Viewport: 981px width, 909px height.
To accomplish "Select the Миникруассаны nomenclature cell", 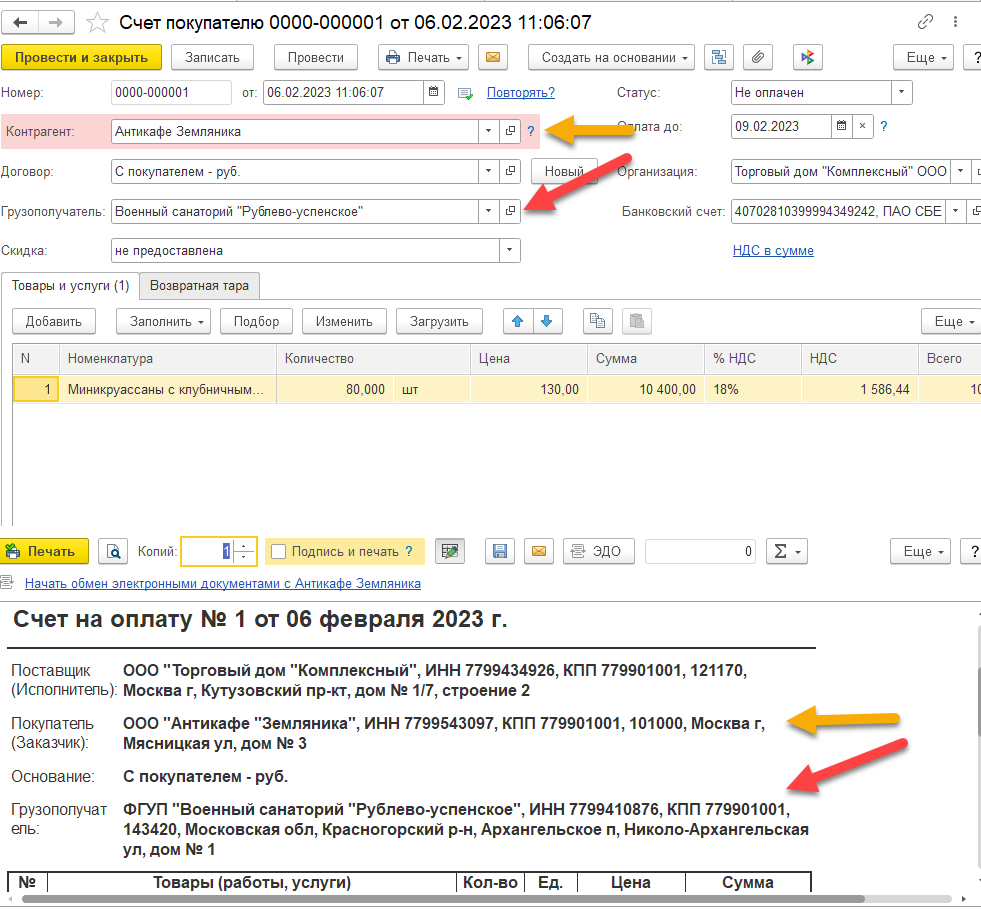I will click(168, 390).
